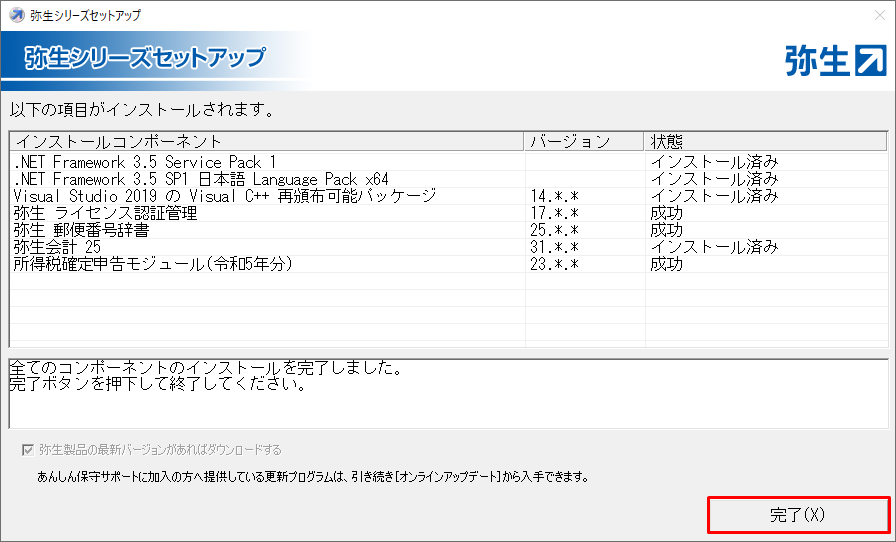896x542 pixels.
Task: Click the 状態 column header
Action: click(765, 141)
